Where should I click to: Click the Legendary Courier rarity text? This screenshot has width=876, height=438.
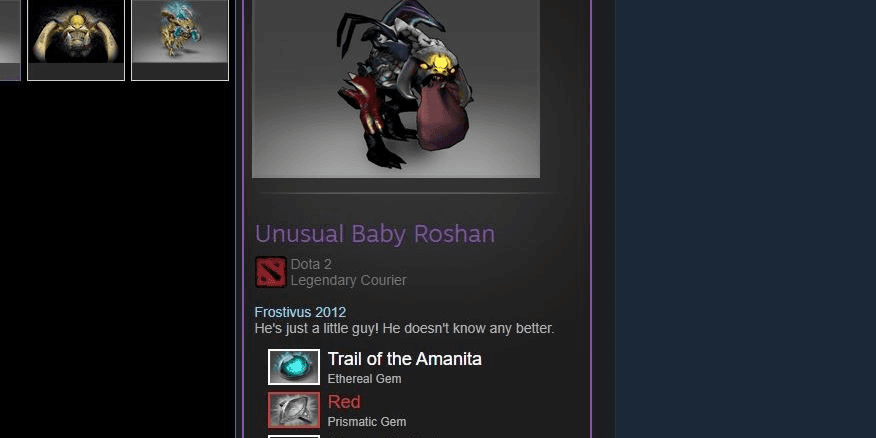click(349, 280)
